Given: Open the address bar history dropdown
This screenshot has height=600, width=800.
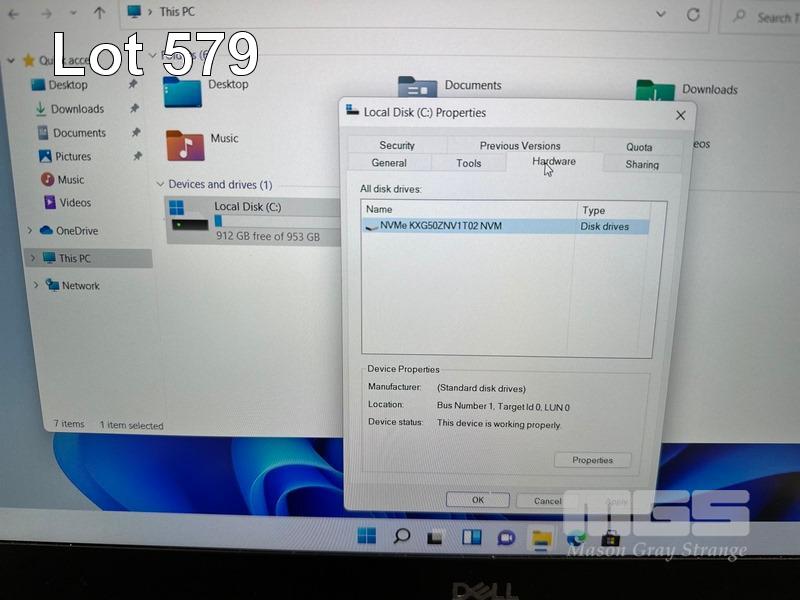Looking at the screenshot, I should click(x=659, y=15).
